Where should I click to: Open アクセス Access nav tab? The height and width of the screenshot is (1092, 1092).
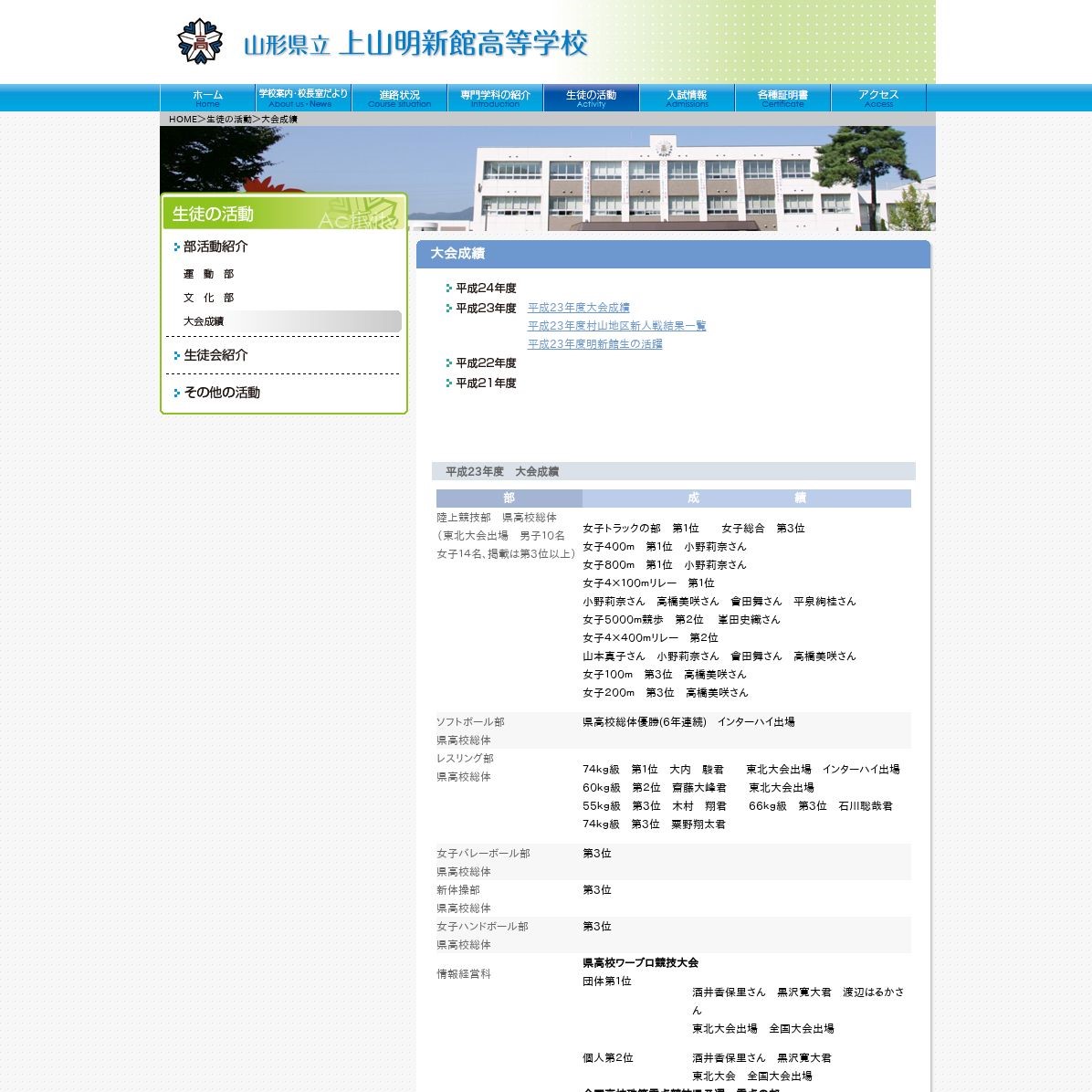(878, 99)
